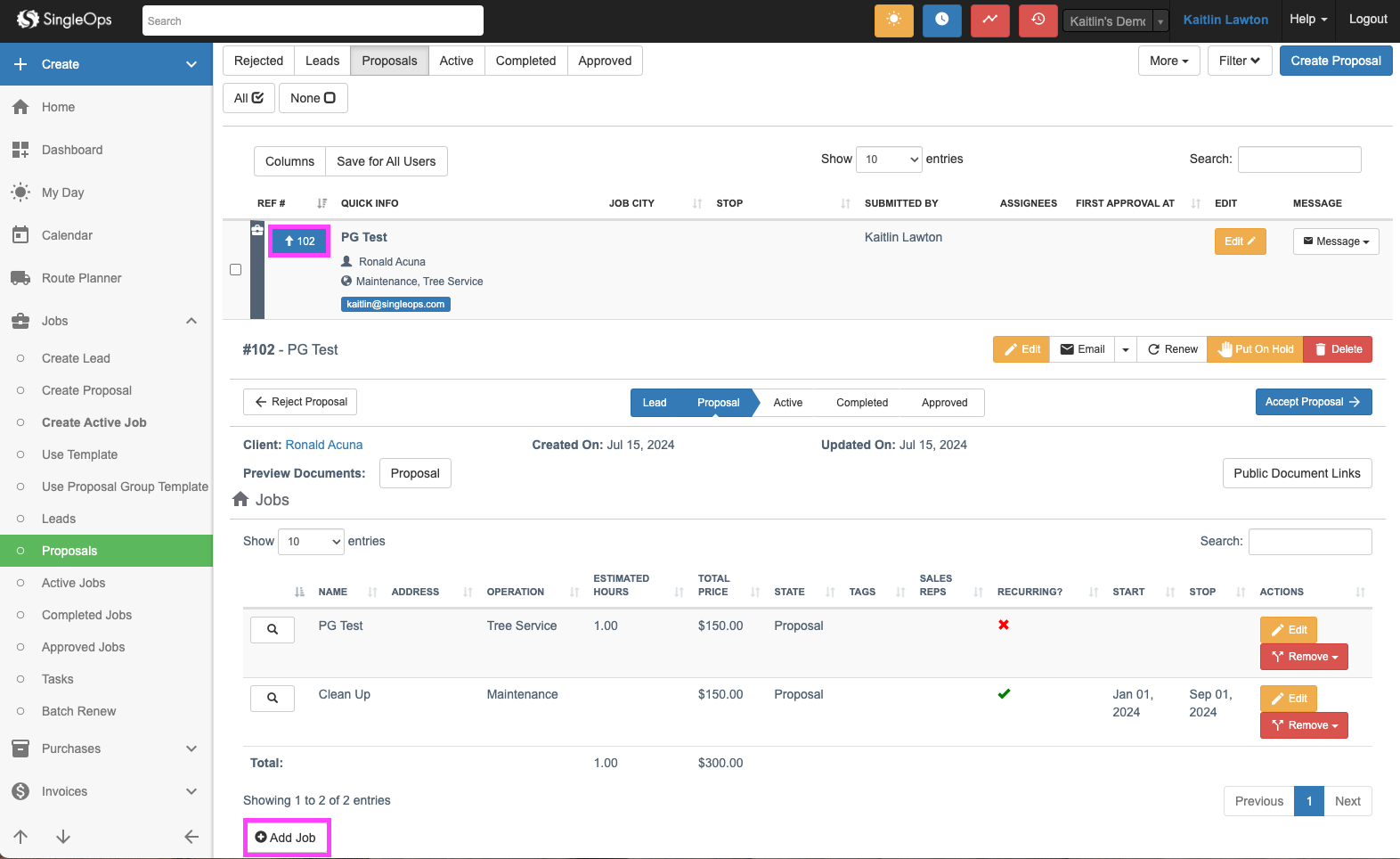Switch to the Completed tab
Viewport: 1400px width, 859px height.
coord(525,61)
